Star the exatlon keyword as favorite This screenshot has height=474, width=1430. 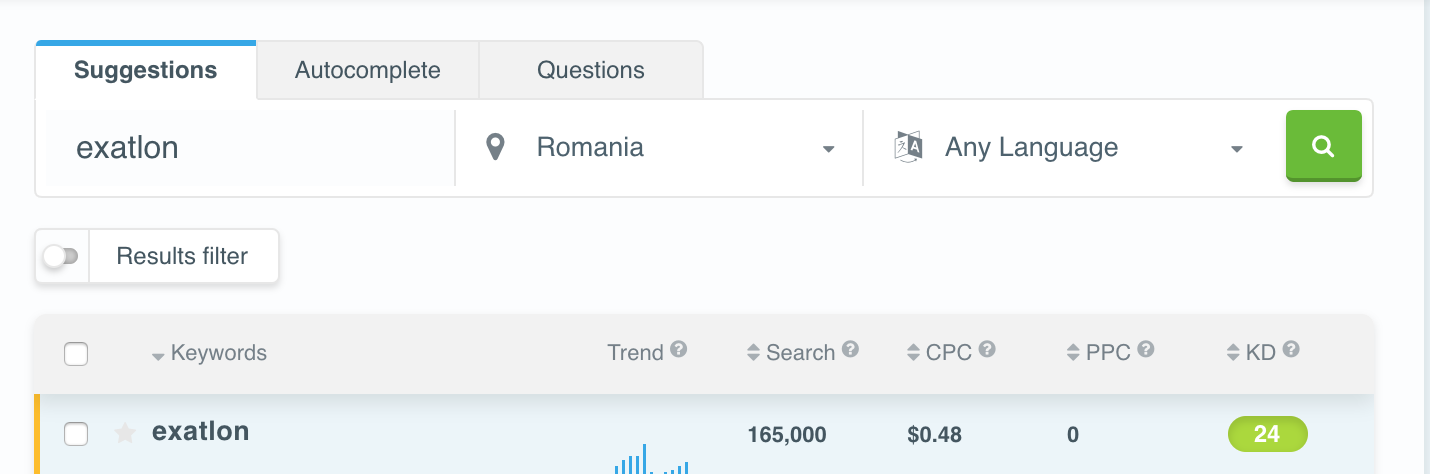coord(125,433)
